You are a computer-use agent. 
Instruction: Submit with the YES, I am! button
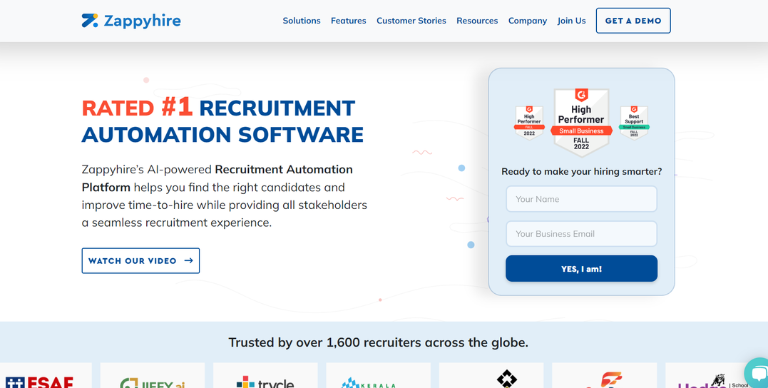tap(581, 268)
